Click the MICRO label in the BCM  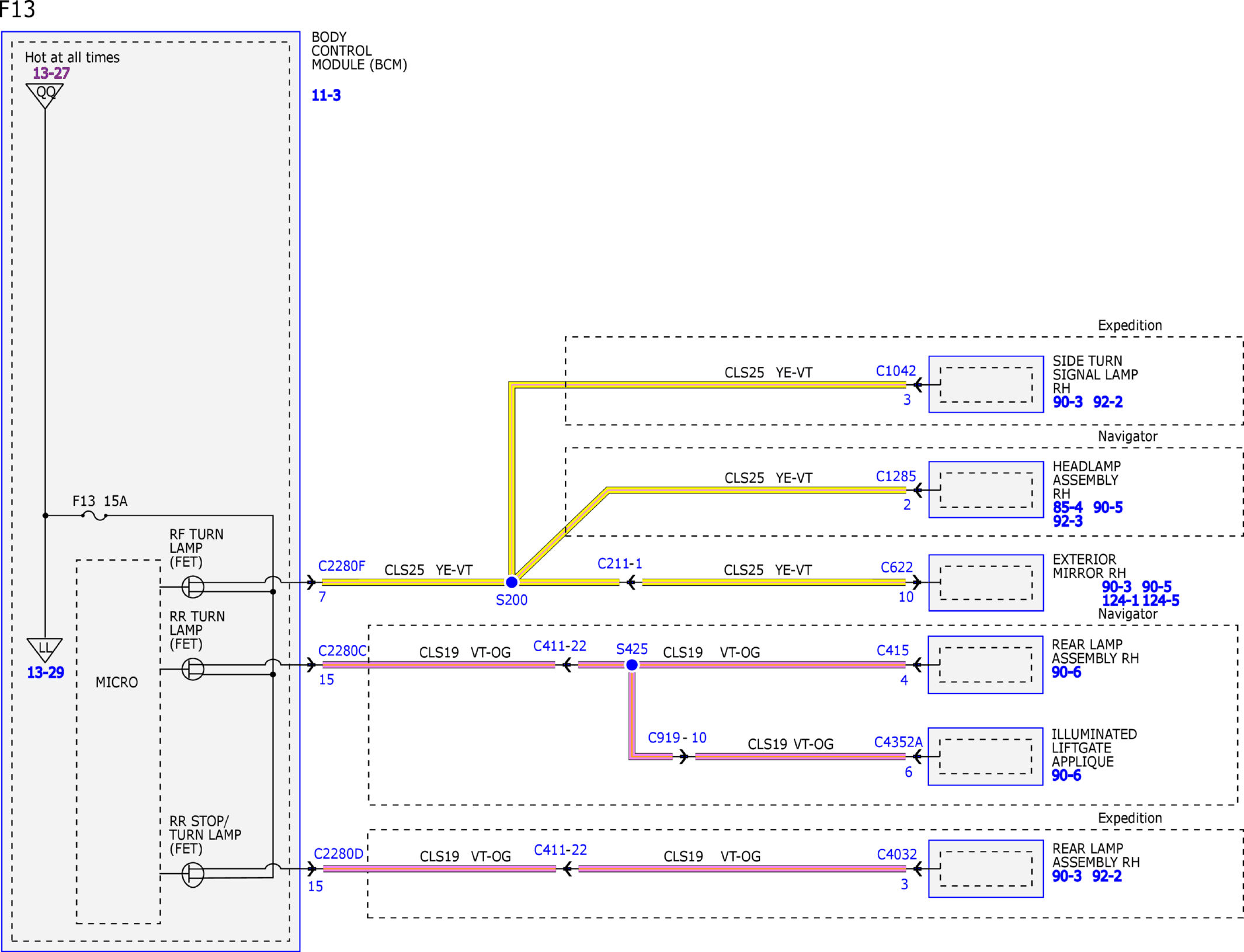click(117, 682)
